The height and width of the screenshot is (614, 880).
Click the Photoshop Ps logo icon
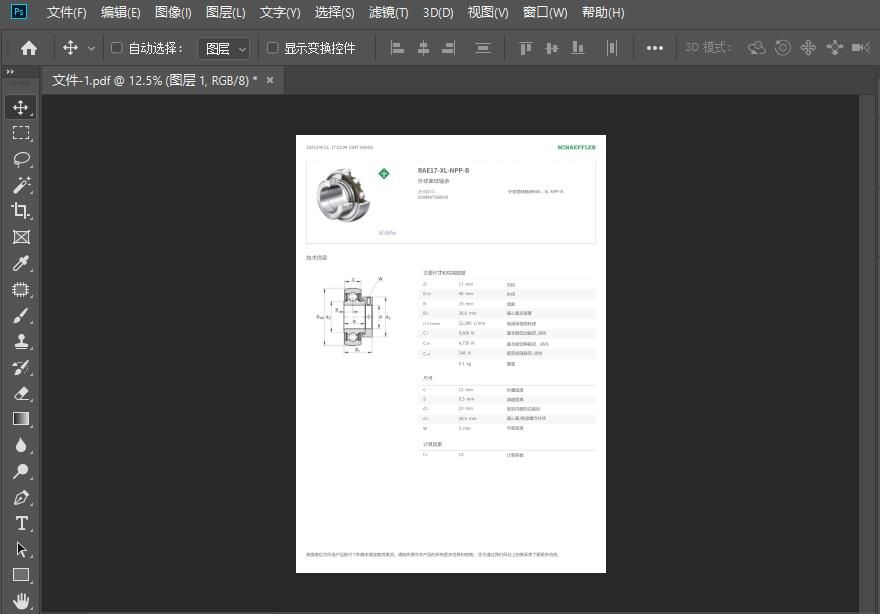coord(19,12)
